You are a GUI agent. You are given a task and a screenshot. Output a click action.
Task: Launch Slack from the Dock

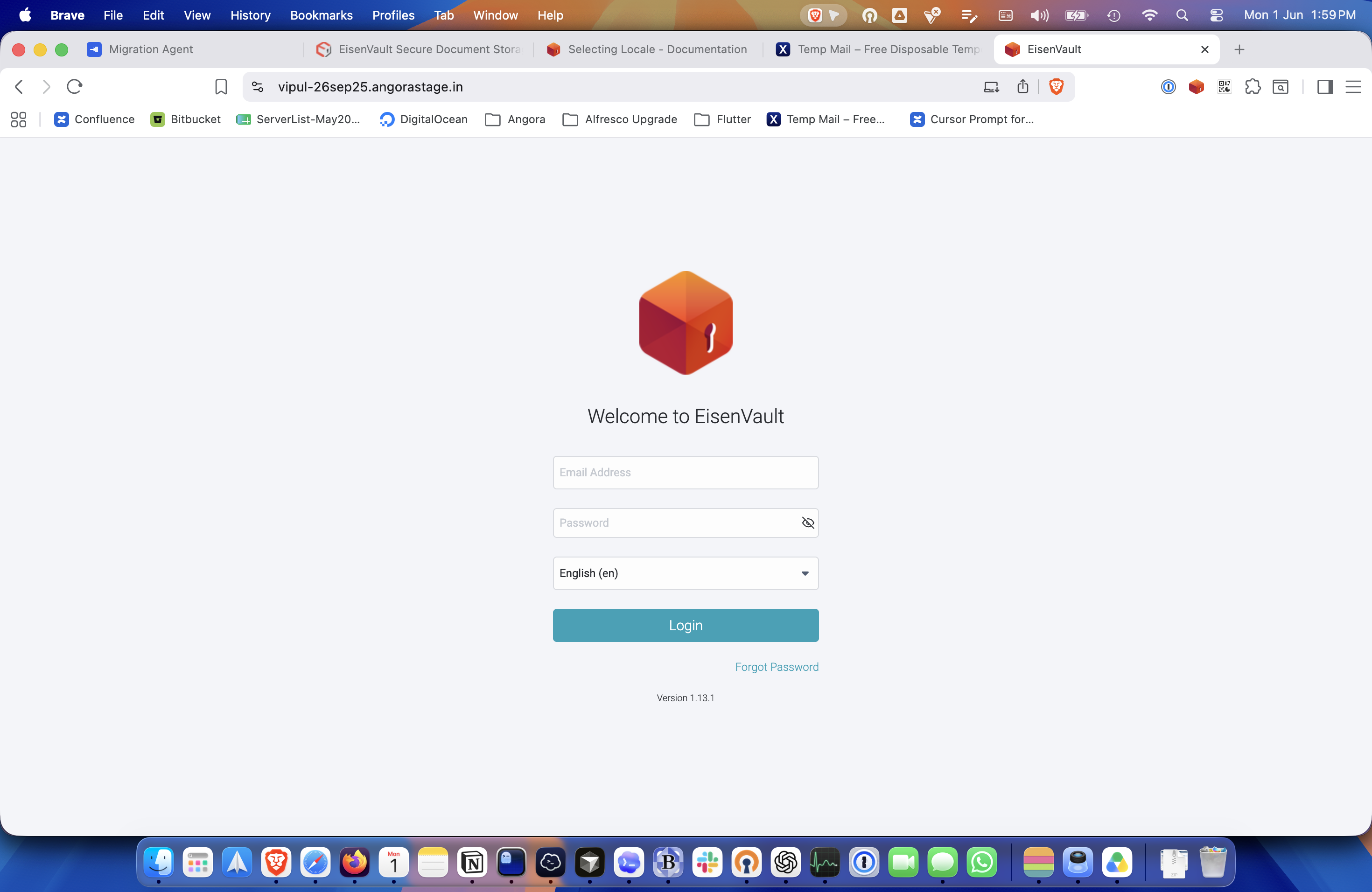point(707,863)
